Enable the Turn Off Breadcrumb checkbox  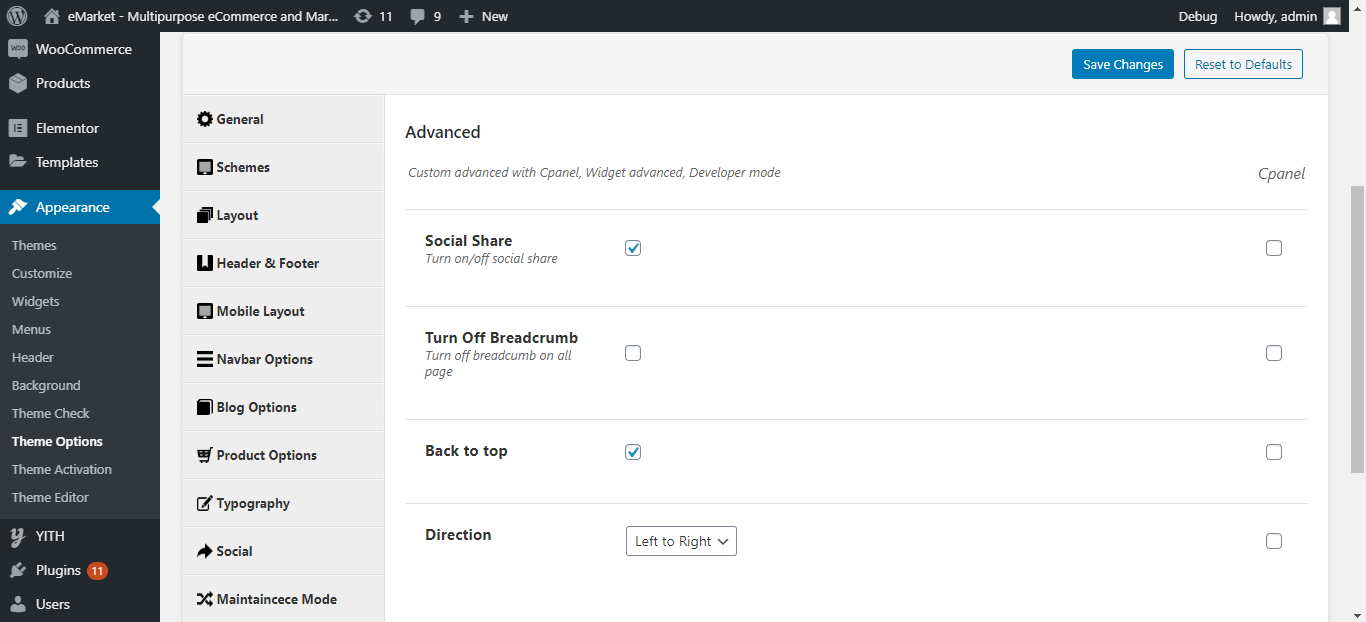[x=633, y=353]
